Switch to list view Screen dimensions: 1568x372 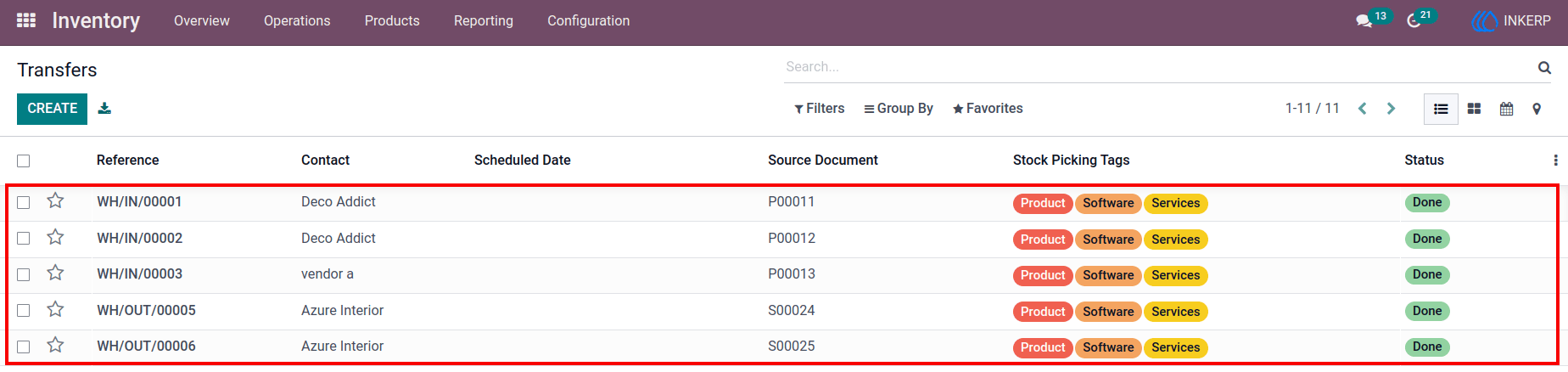pos(1441,109)
